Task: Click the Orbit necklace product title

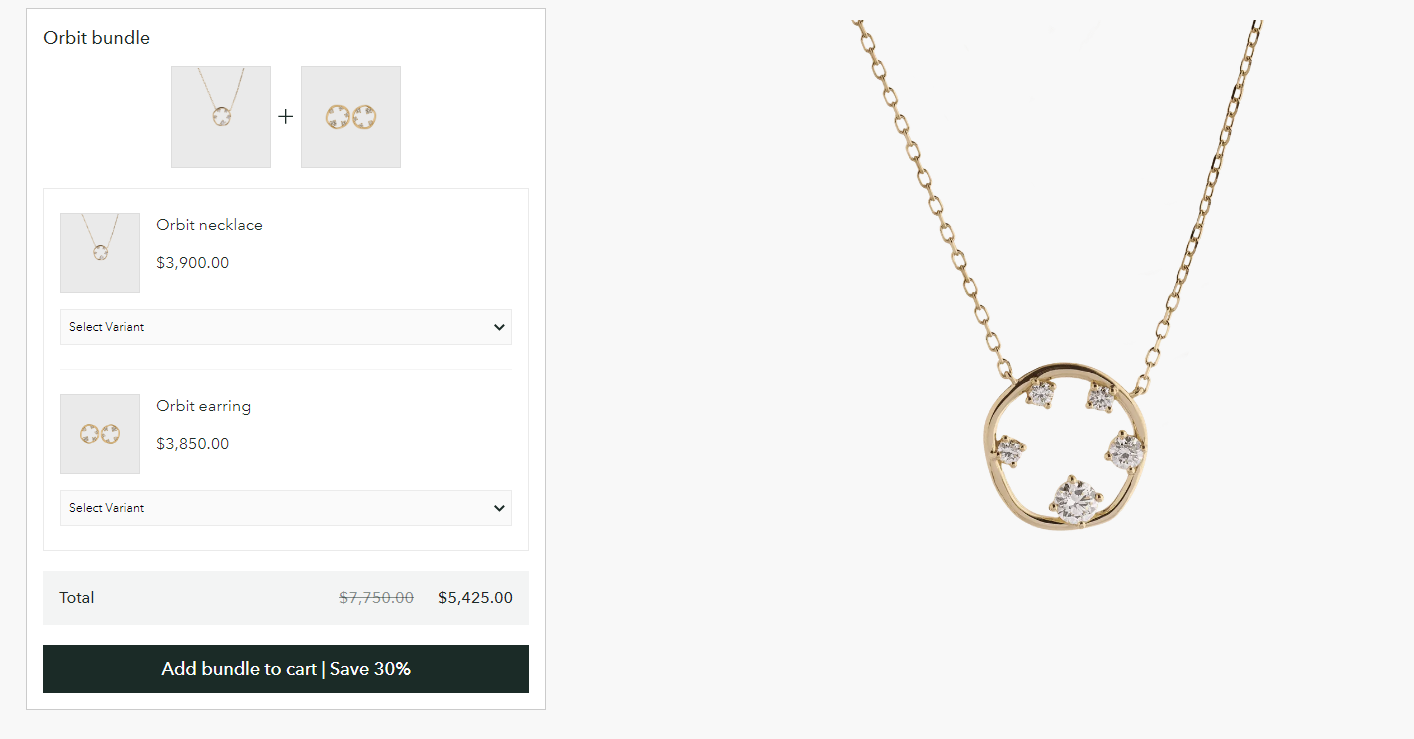Action: pyautogui.click(x=209, y=225)
